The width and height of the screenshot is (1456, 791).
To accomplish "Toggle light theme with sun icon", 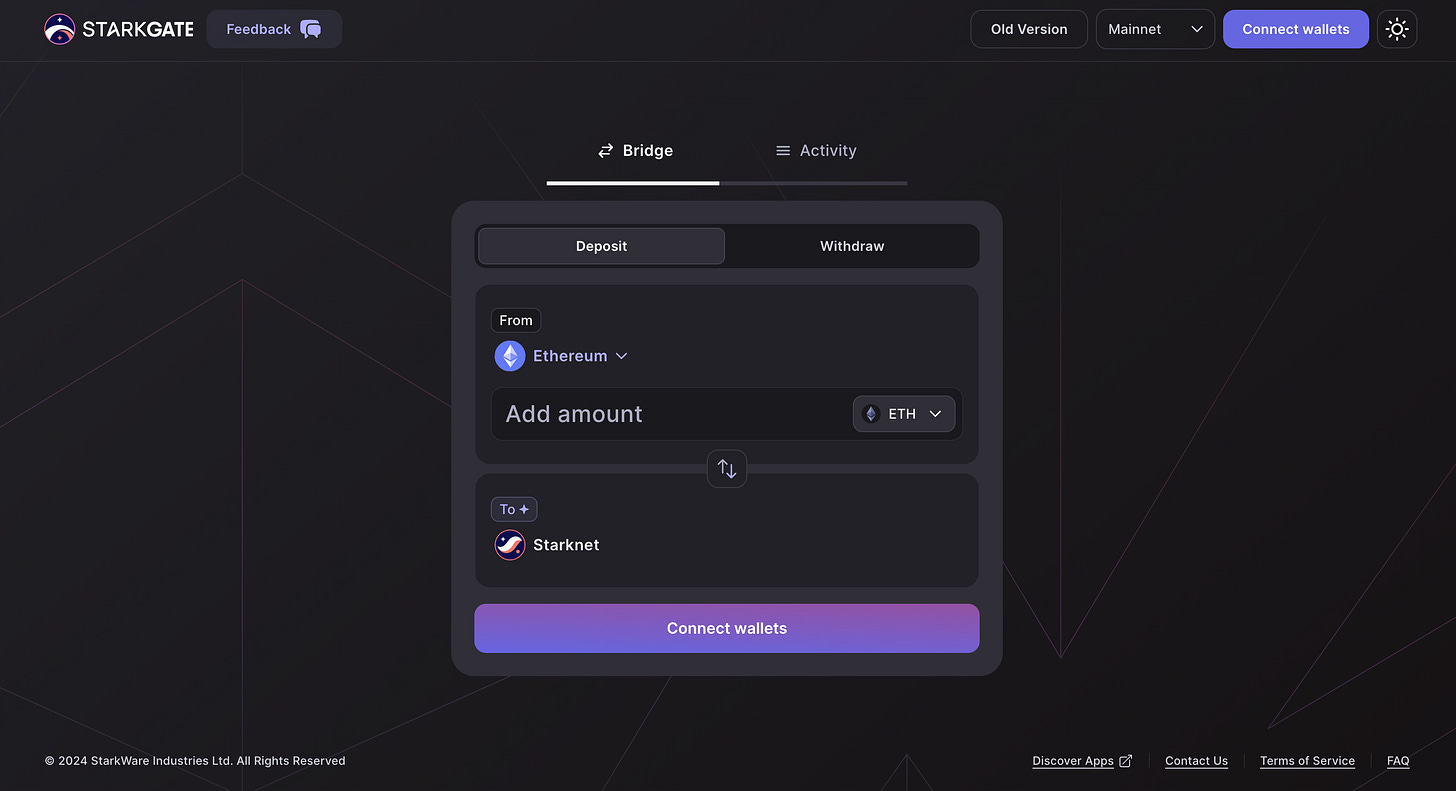I will pyautogui.click(x=1397, y=29).
